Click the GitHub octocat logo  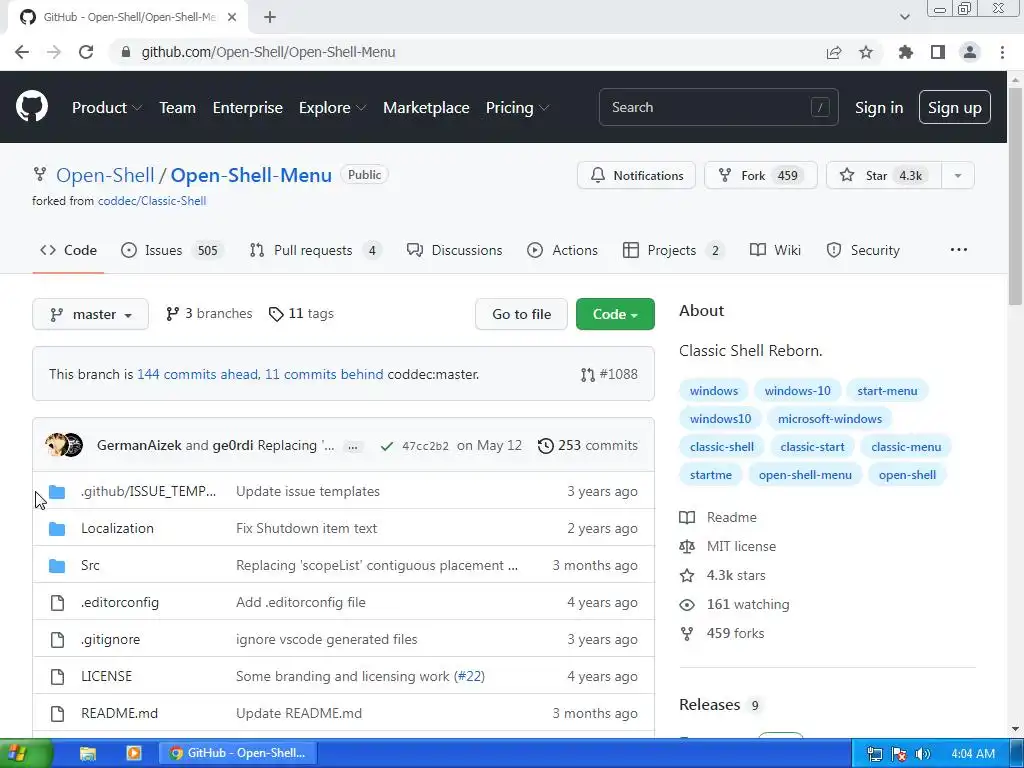[x=31, y=107]
